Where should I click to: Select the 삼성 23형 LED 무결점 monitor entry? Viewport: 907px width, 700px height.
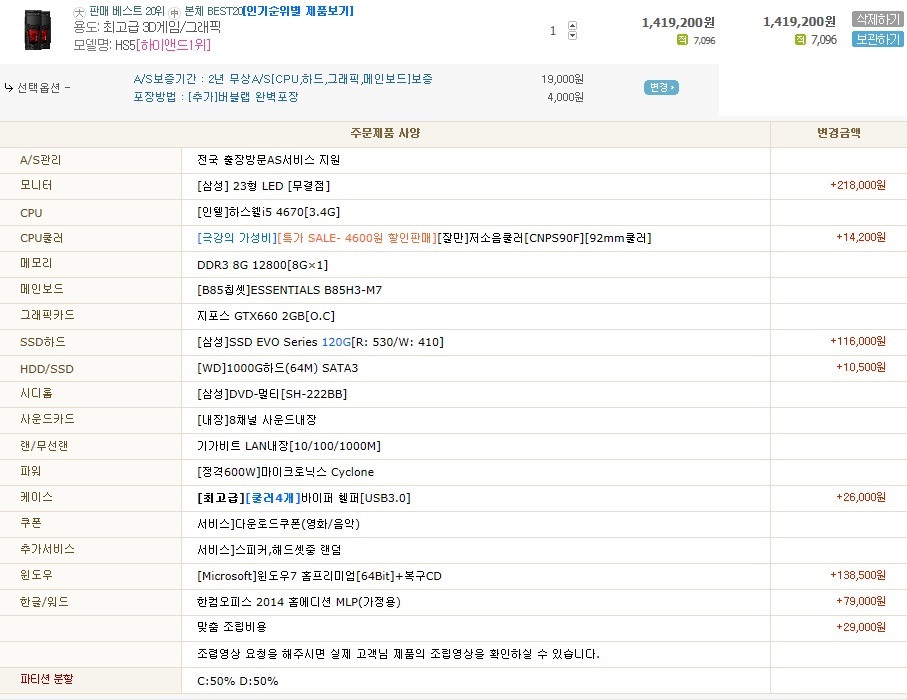pos(264,186)
